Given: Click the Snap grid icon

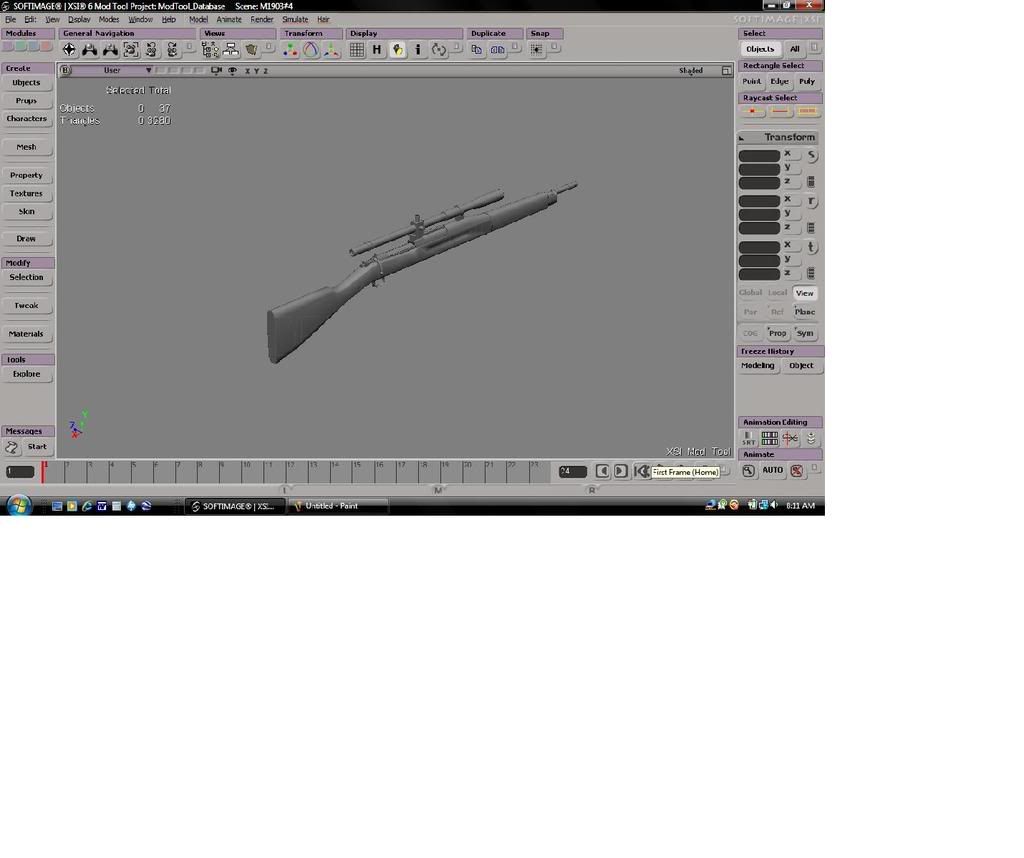Looking at the screenshot, I should point(536,50).
